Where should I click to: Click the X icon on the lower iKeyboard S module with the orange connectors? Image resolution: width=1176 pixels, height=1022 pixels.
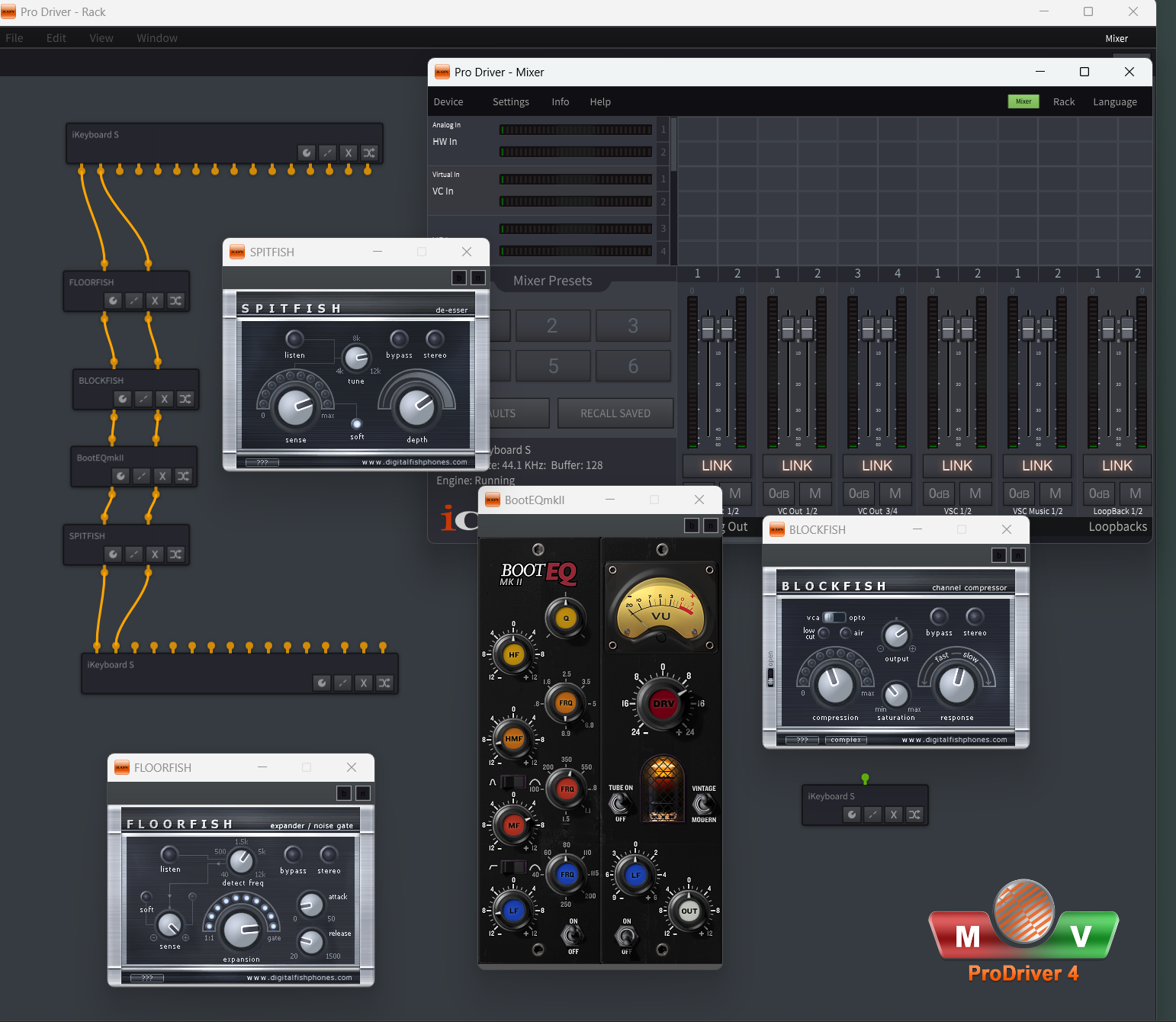pos(364,683)
